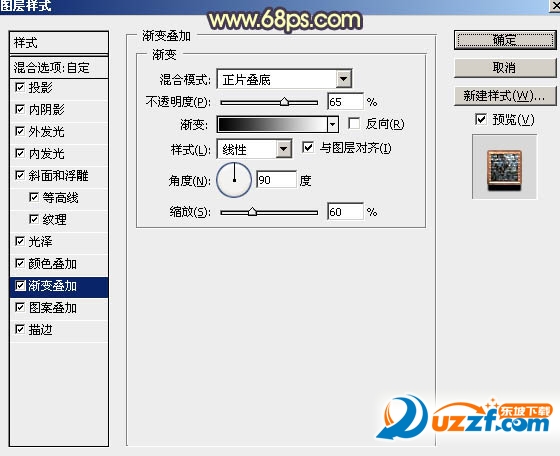This screenshot has width=560, height=456.
Task: Toggle the 内阴影 checkbox
Action: tap(20, 109)
